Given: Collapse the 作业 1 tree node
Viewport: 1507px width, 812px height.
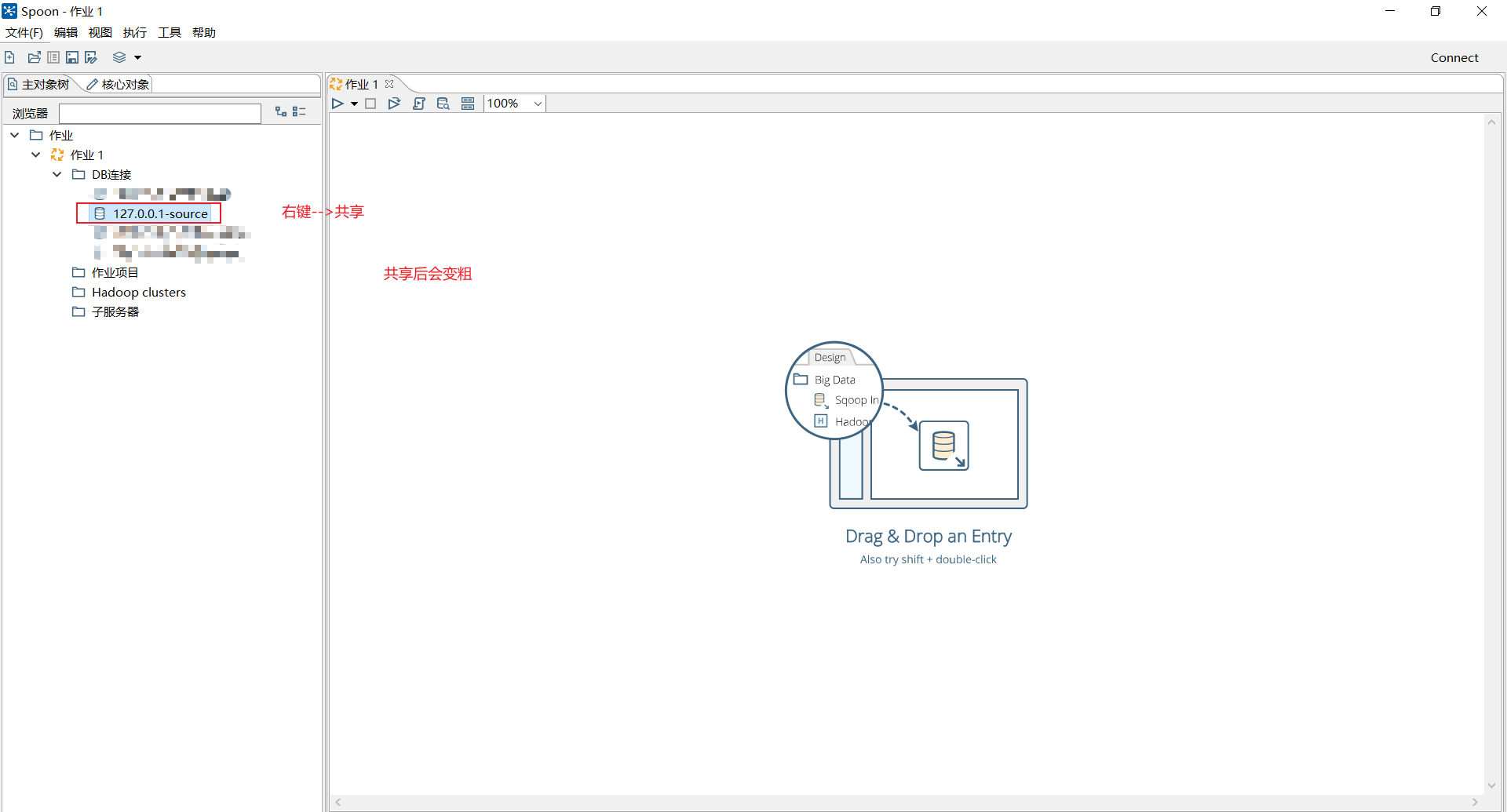Looking at the screenshot, I should [x=36, y=155].
